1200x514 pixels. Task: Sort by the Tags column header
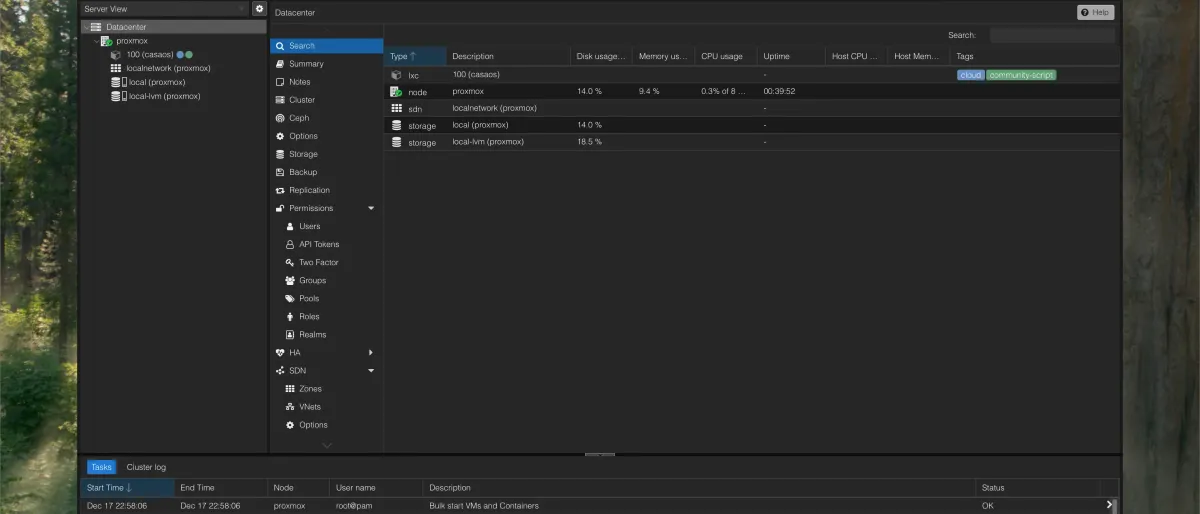(1034, 56)
